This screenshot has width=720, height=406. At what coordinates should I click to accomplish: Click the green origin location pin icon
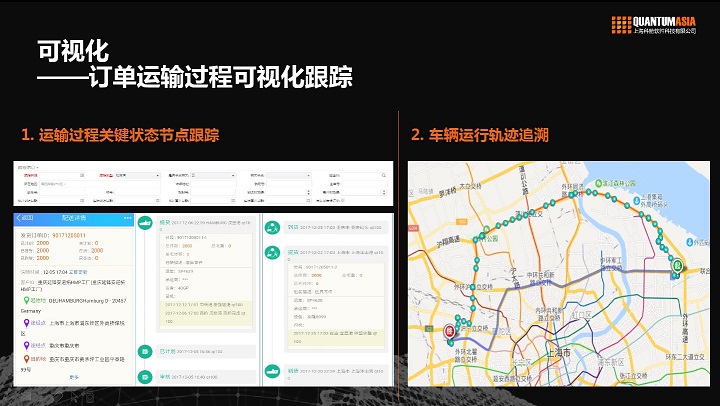point(24,299)
